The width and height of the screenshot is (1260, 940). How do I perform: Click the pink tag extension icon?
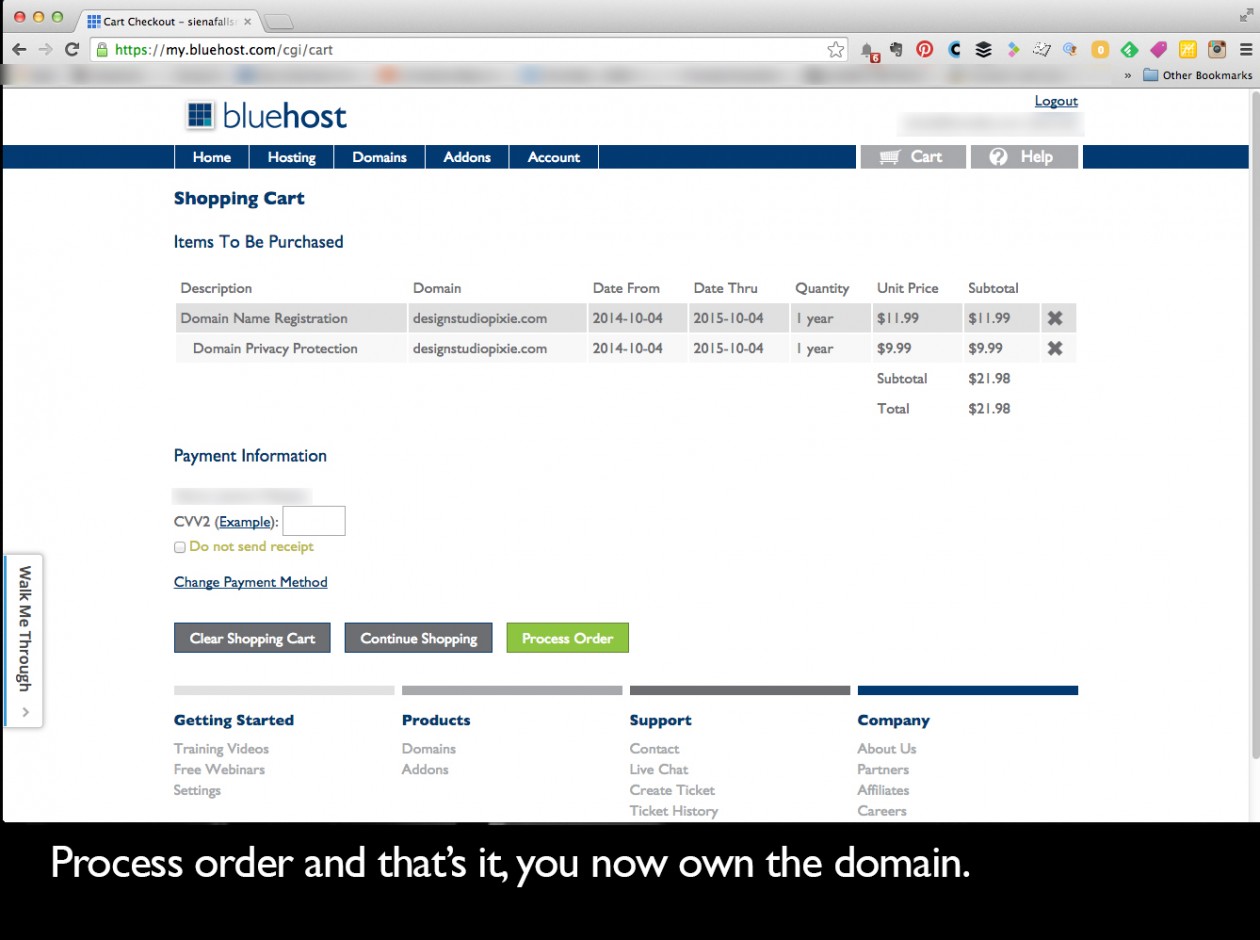coord(1158,48)
